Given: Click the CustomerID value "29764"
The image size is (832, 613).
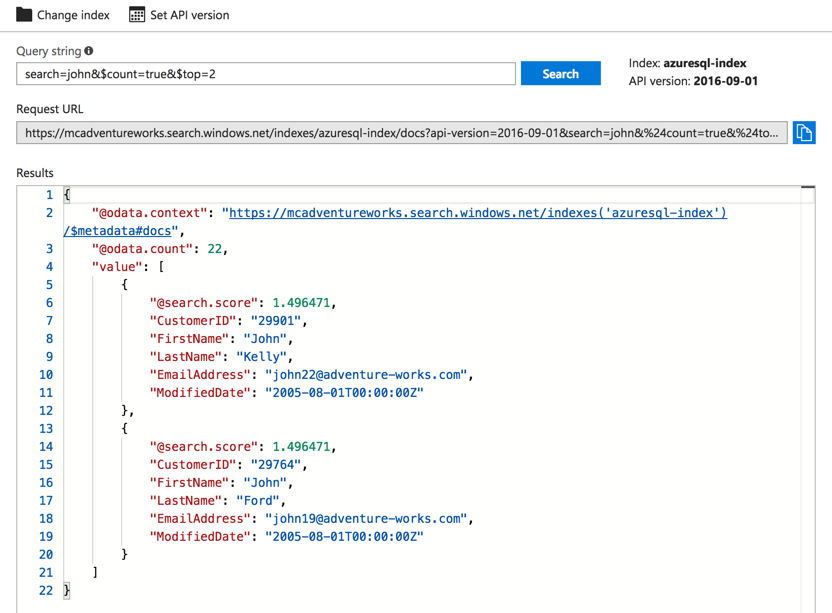Looking at the screenshot, I should coord(277,465).
